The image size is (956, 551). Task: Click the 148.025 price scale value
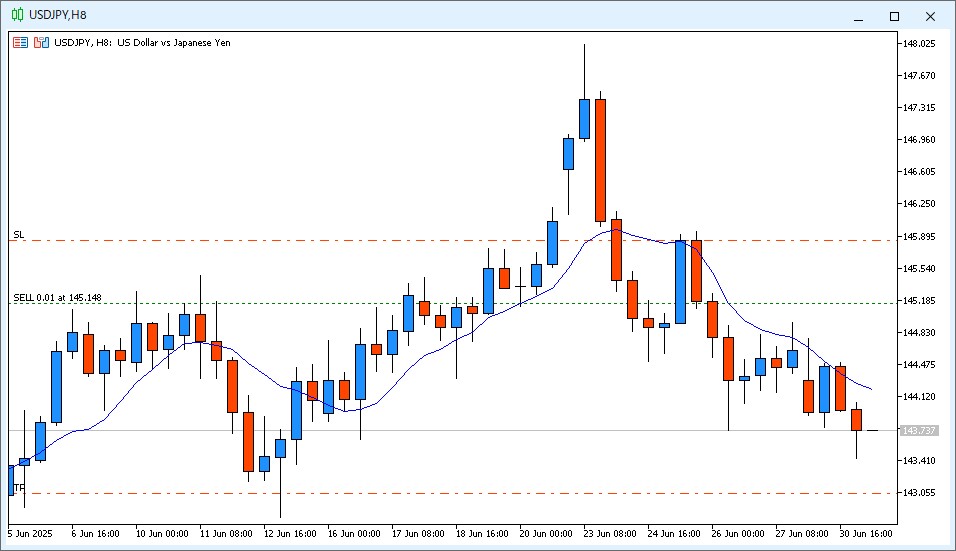[x=919, y=43]
